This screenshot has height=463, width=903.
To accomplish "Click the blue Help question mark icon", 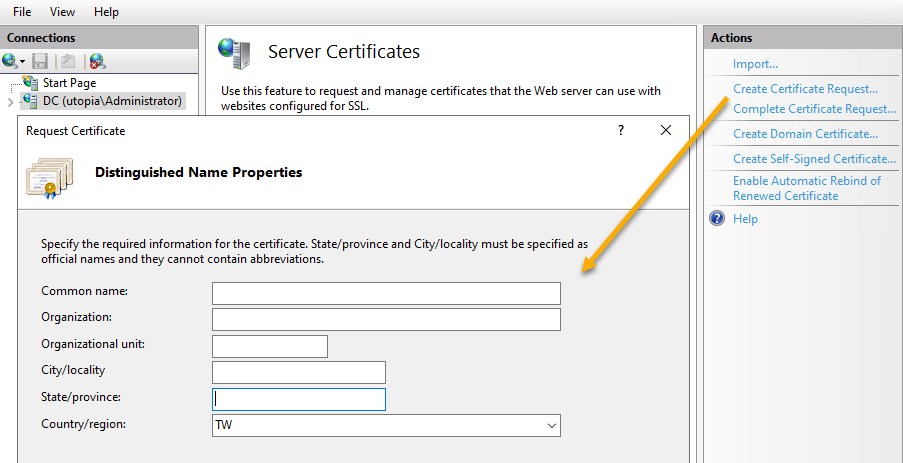I will click(x=717, y=219).
